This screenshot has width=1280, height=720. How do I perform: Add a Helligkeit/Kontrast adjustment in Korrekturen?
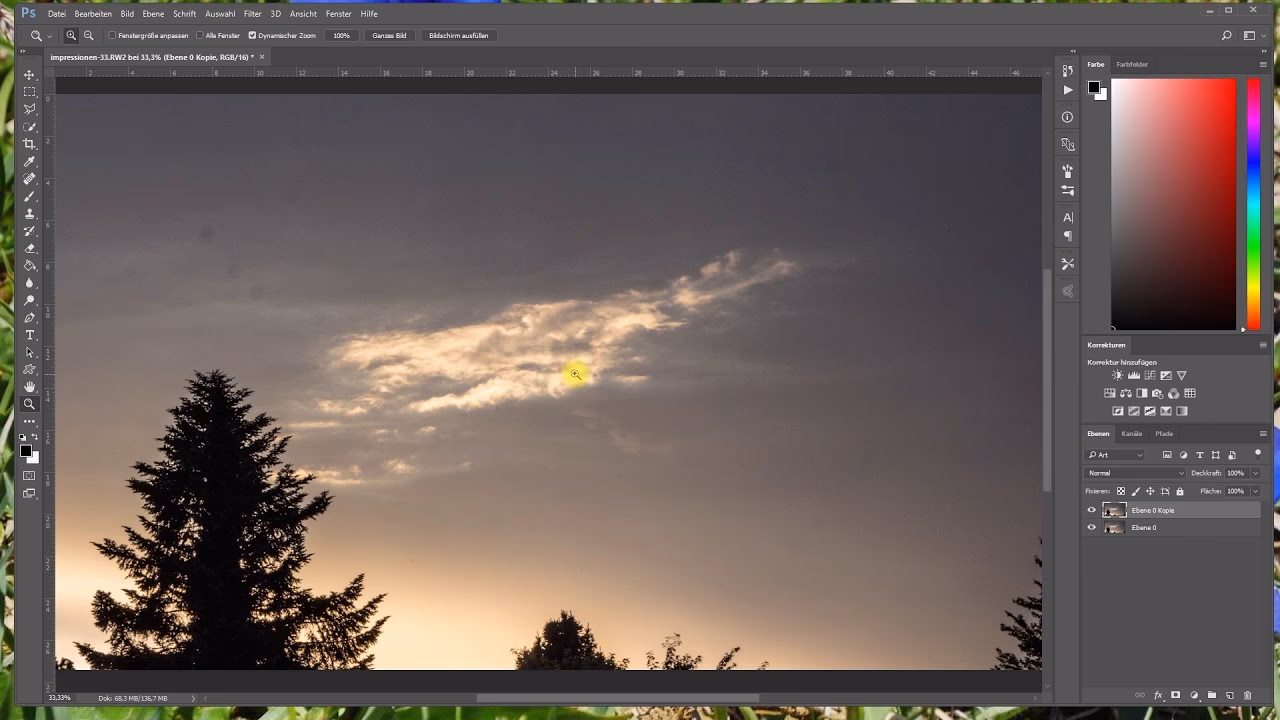click(x=1117, y=375)
